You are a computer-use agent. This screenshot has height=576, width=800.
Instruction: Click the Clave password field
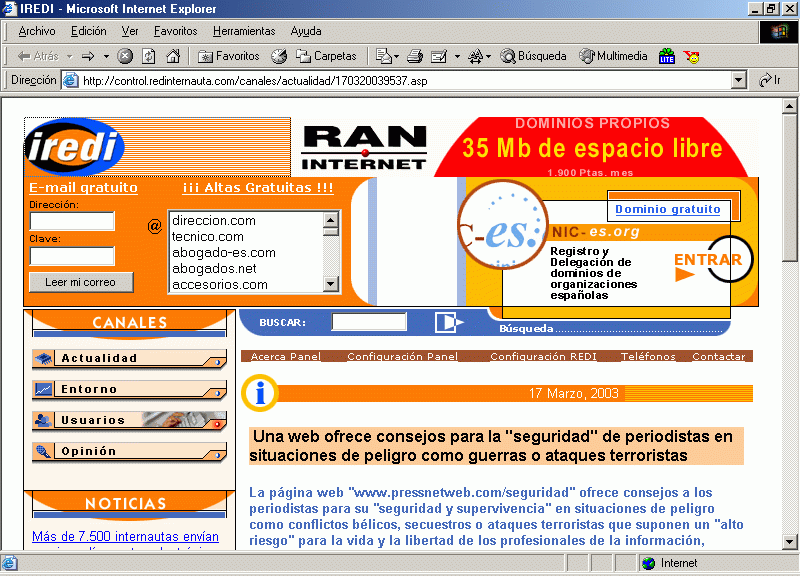click(72, 256)
